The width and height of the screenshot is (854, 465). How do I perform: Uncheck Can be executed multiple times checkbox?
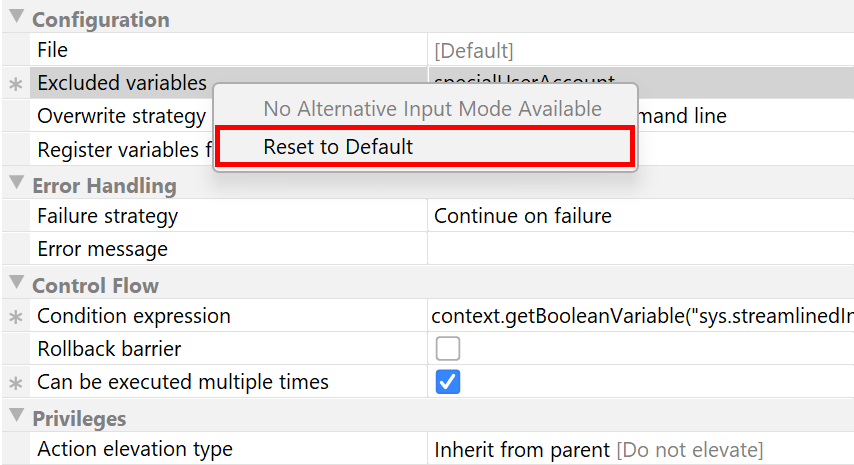click(448, 382)
